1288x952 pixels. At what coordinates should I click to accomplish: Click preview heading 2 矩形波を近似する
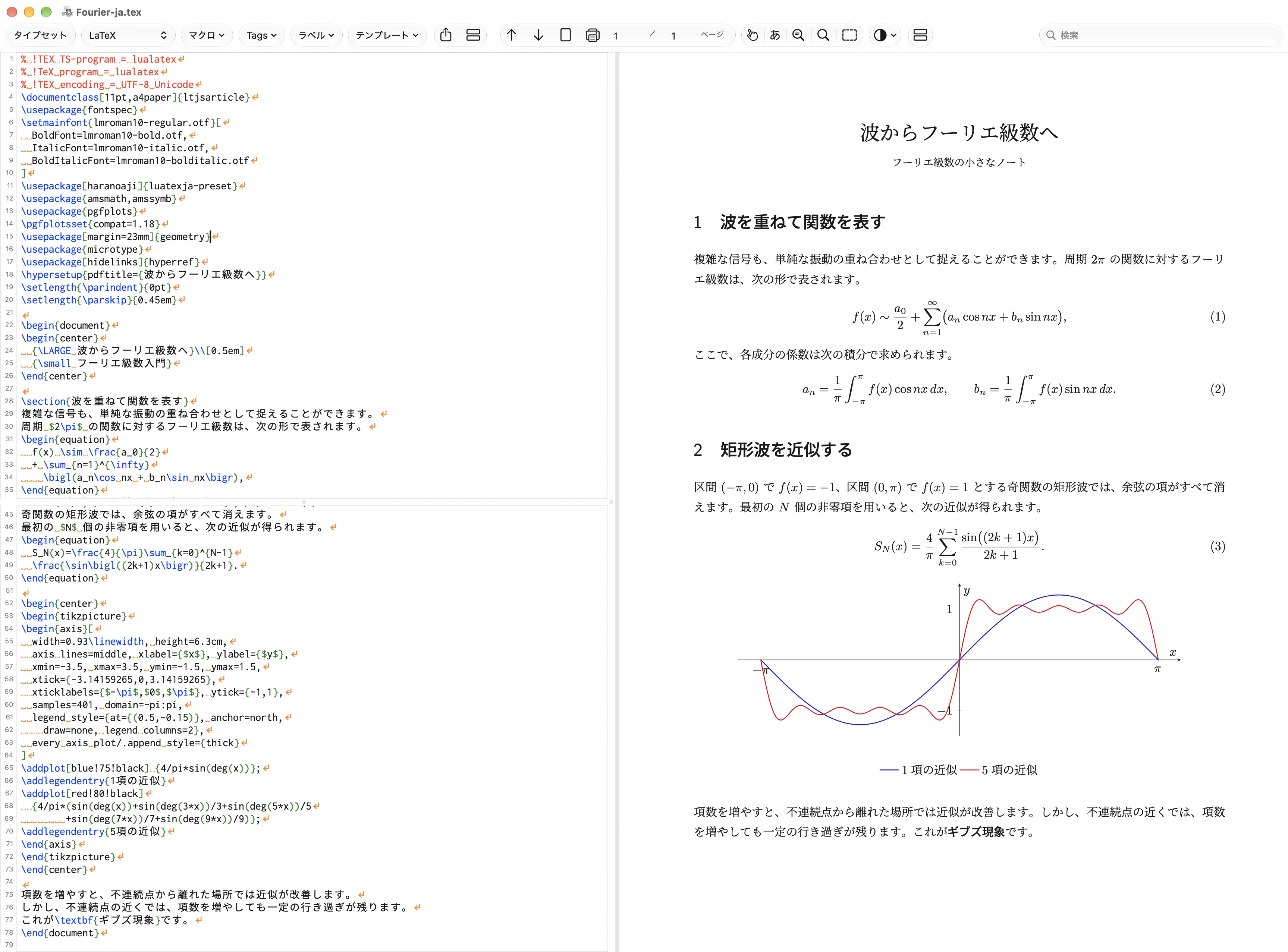point(773,450)
